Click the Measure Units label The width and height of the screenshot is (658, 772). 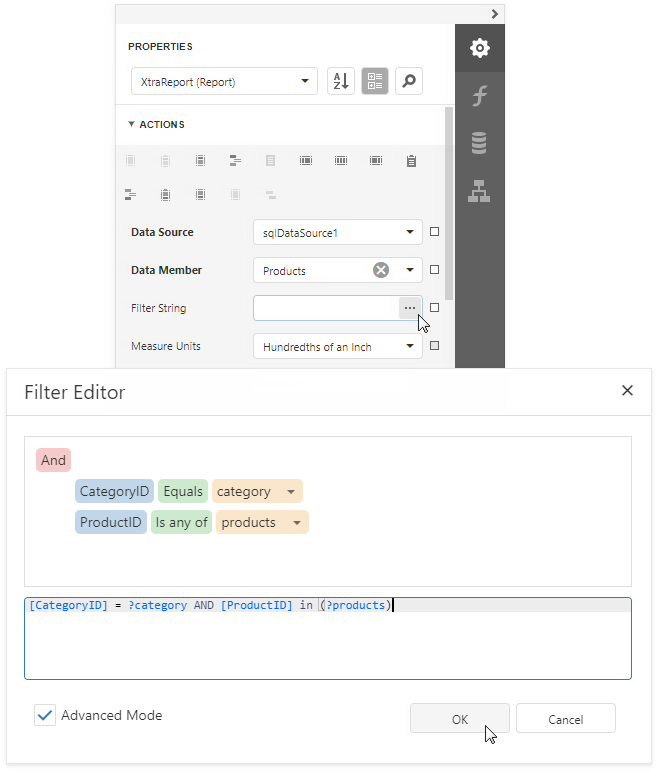[165, 346]
